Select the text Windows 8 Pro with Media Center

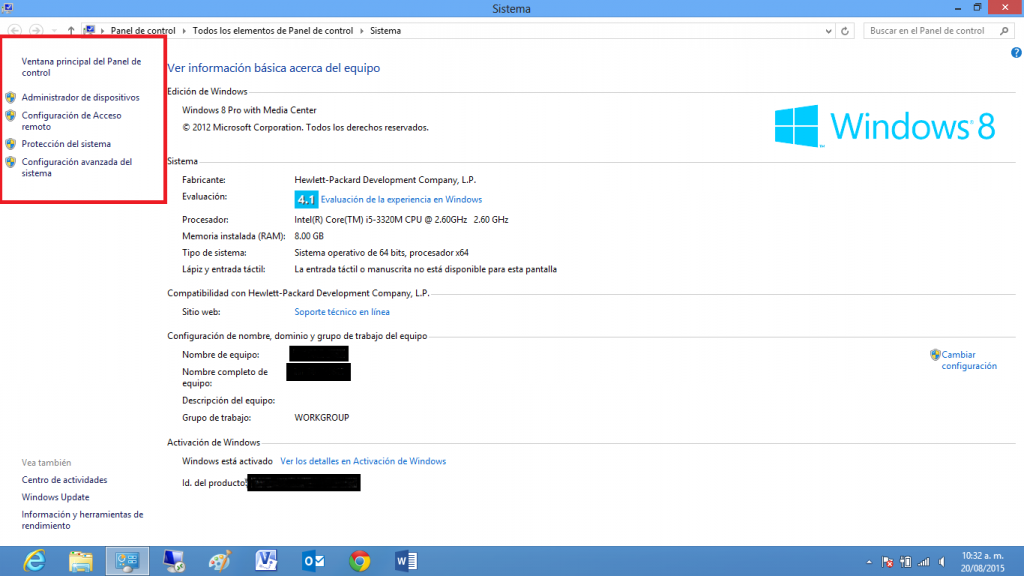[x=249, y=110]
